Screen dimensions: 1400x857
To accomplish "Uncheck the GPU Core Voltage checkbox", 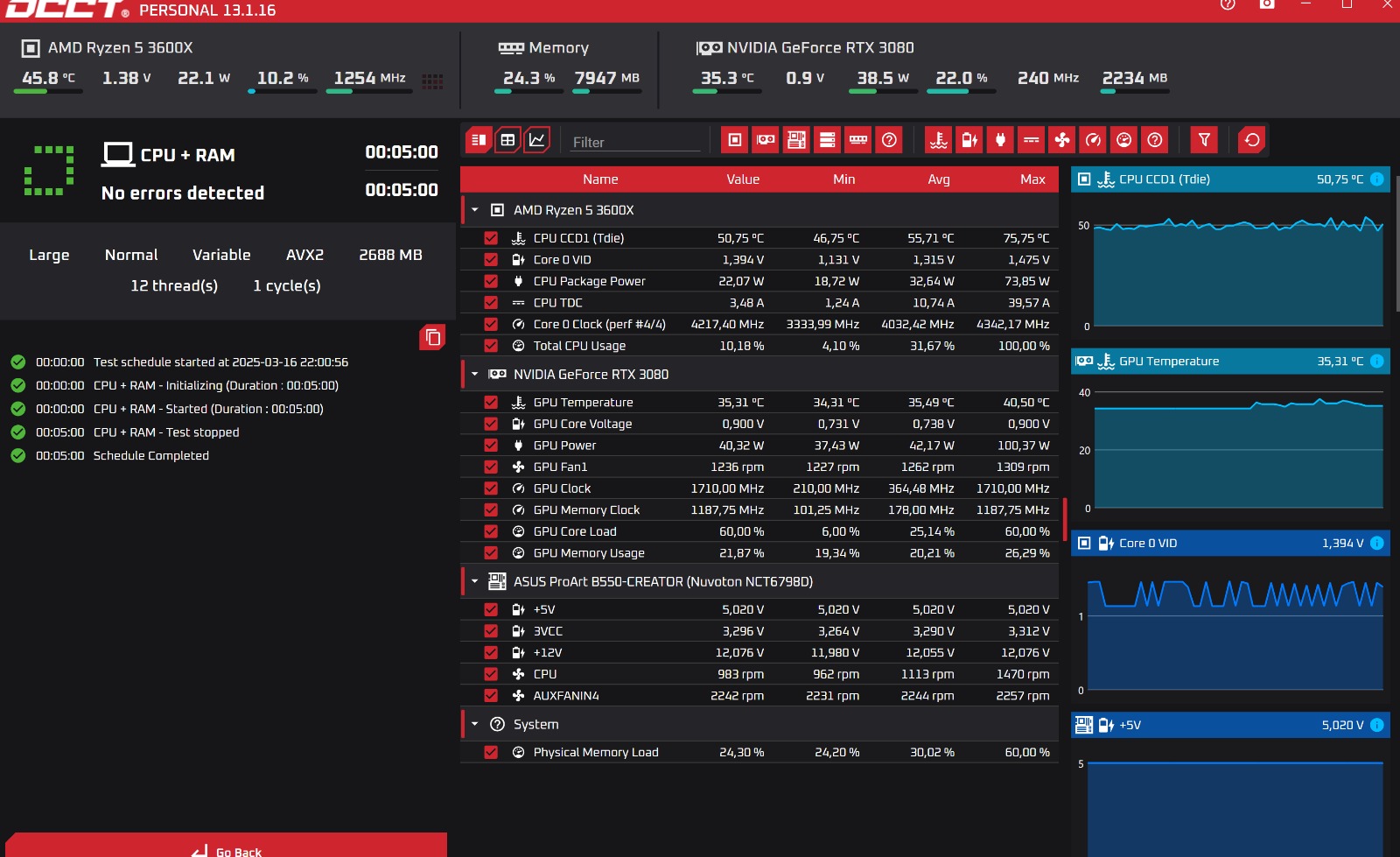I will coord(491,424).
